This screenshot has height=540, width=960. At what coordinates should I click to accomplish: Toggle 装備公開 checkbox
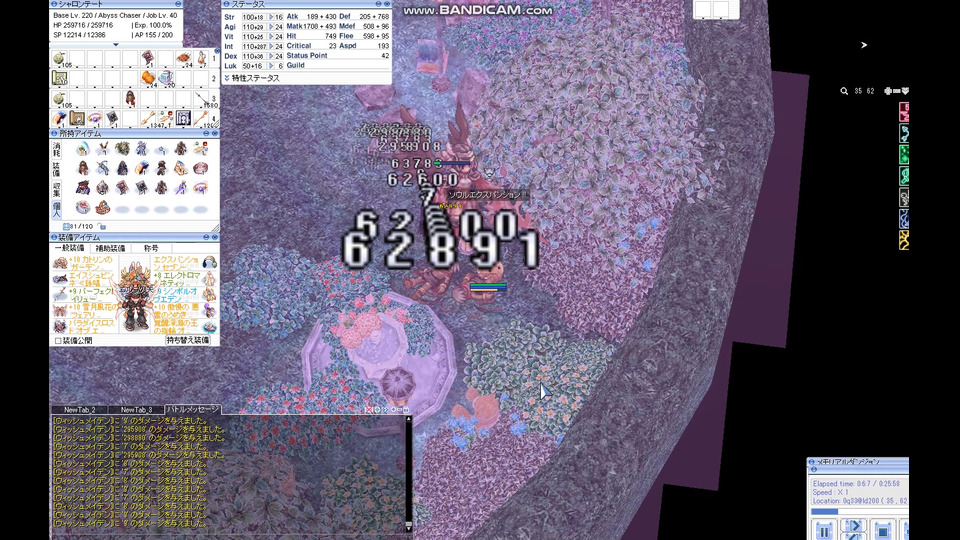point(58,340)
